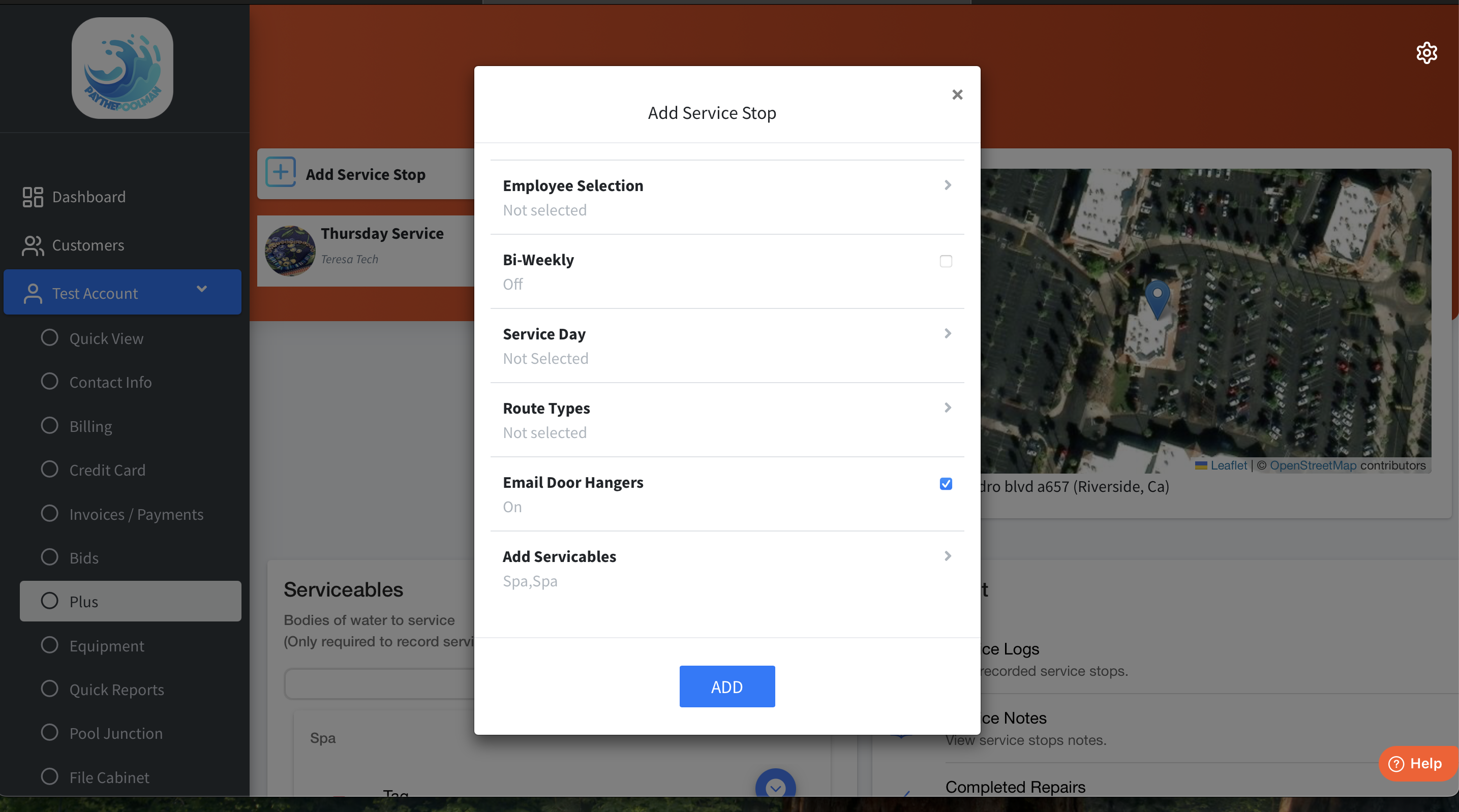Click the plus icon beside Add Service Stop
1459x812 pixels.
(280, 172)
